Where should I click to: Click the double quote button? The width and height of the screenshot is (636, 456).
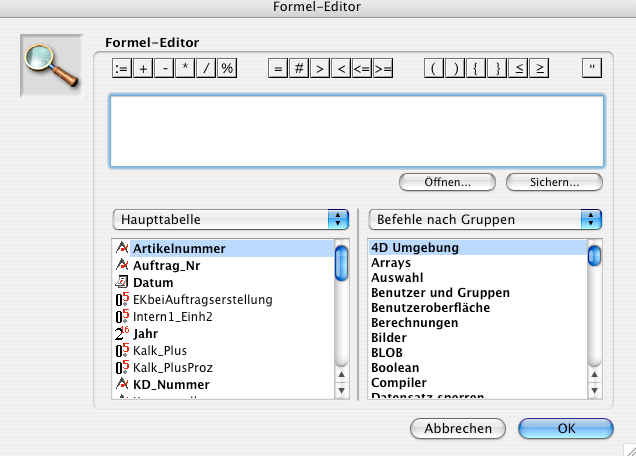coord(594,68)
